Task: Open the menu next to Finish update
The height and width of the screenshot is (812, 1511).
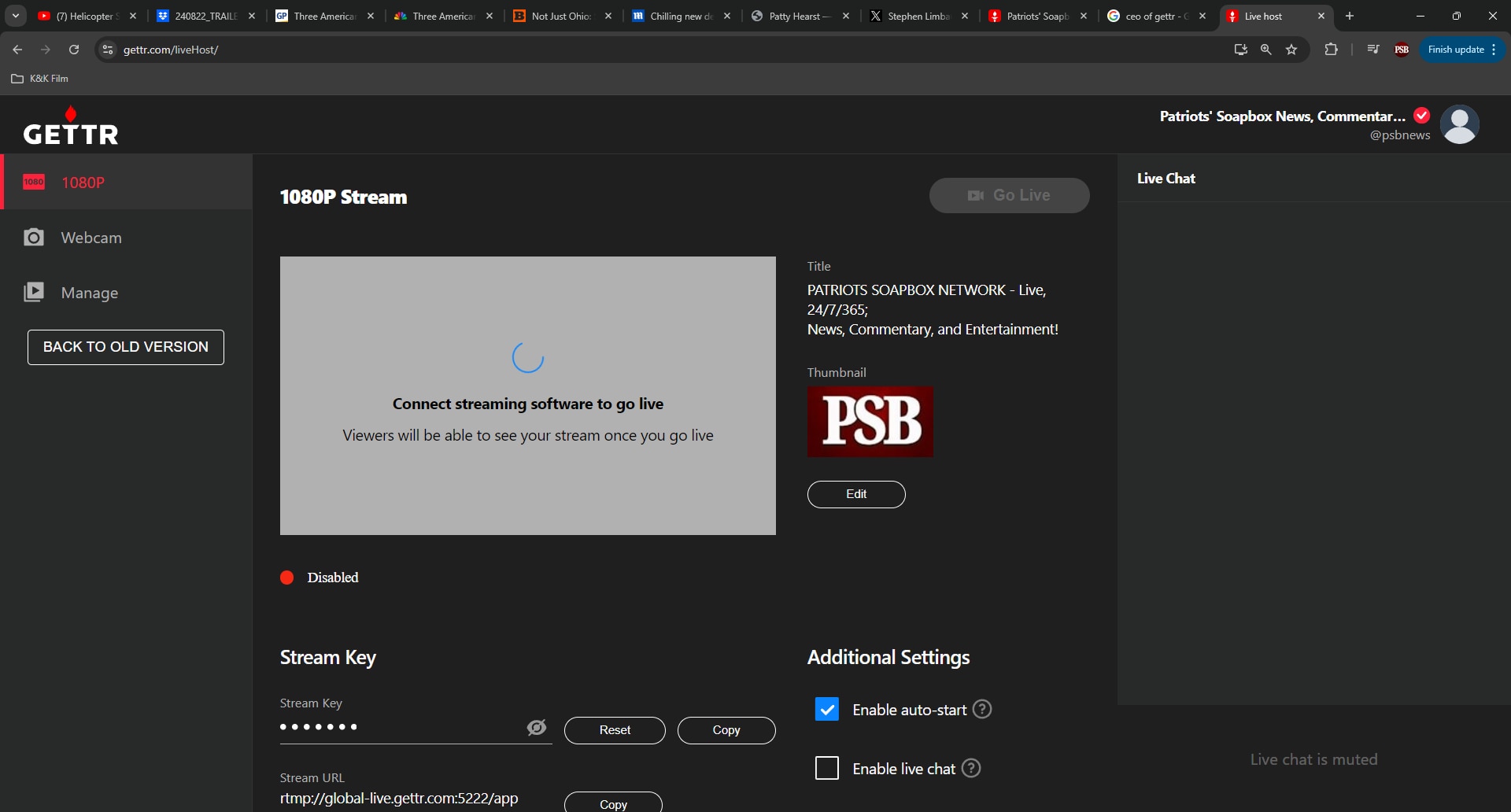Action: 1494,49
